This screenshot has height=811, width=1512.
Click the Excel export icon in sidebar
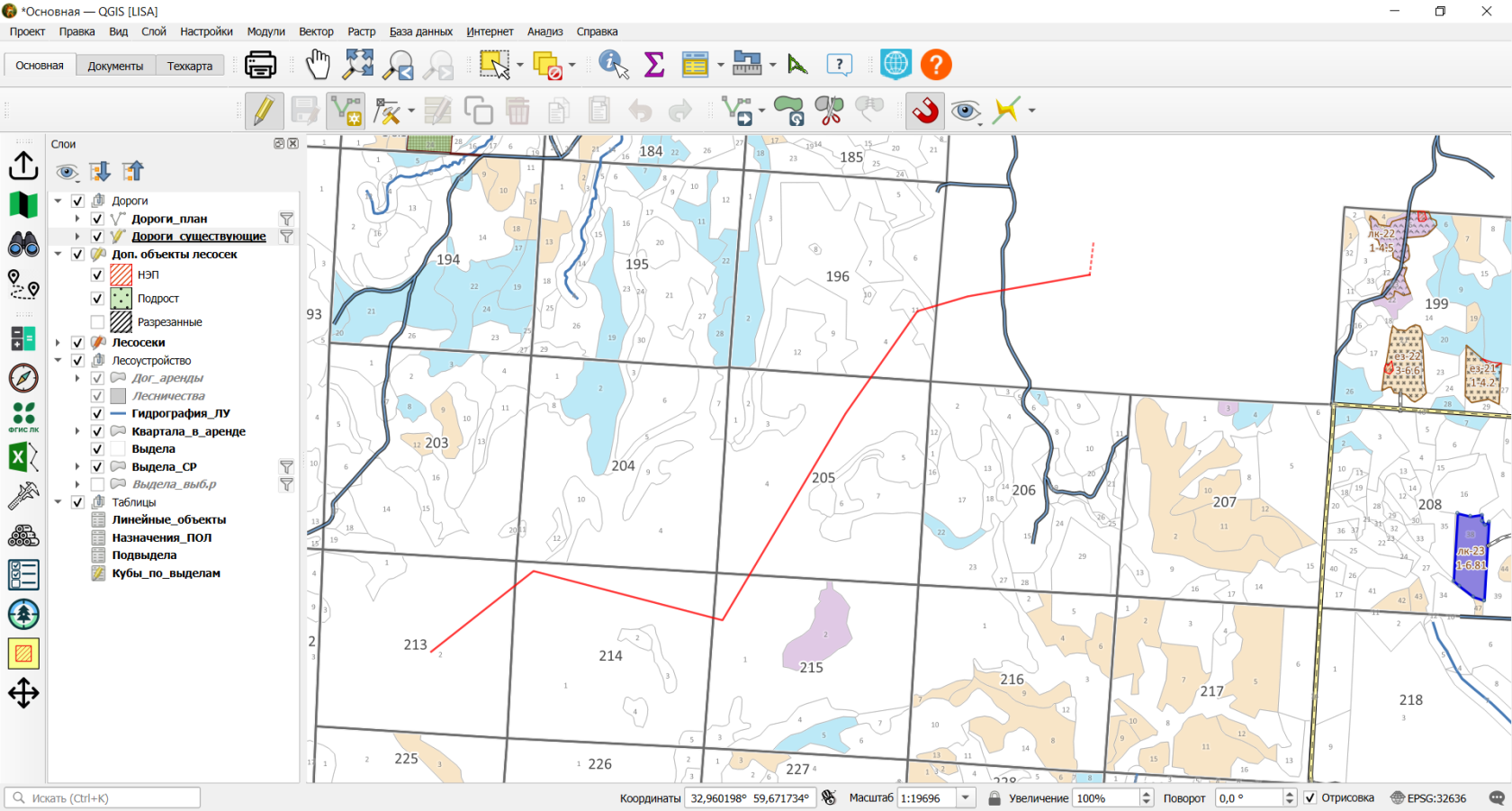(23, 457)
